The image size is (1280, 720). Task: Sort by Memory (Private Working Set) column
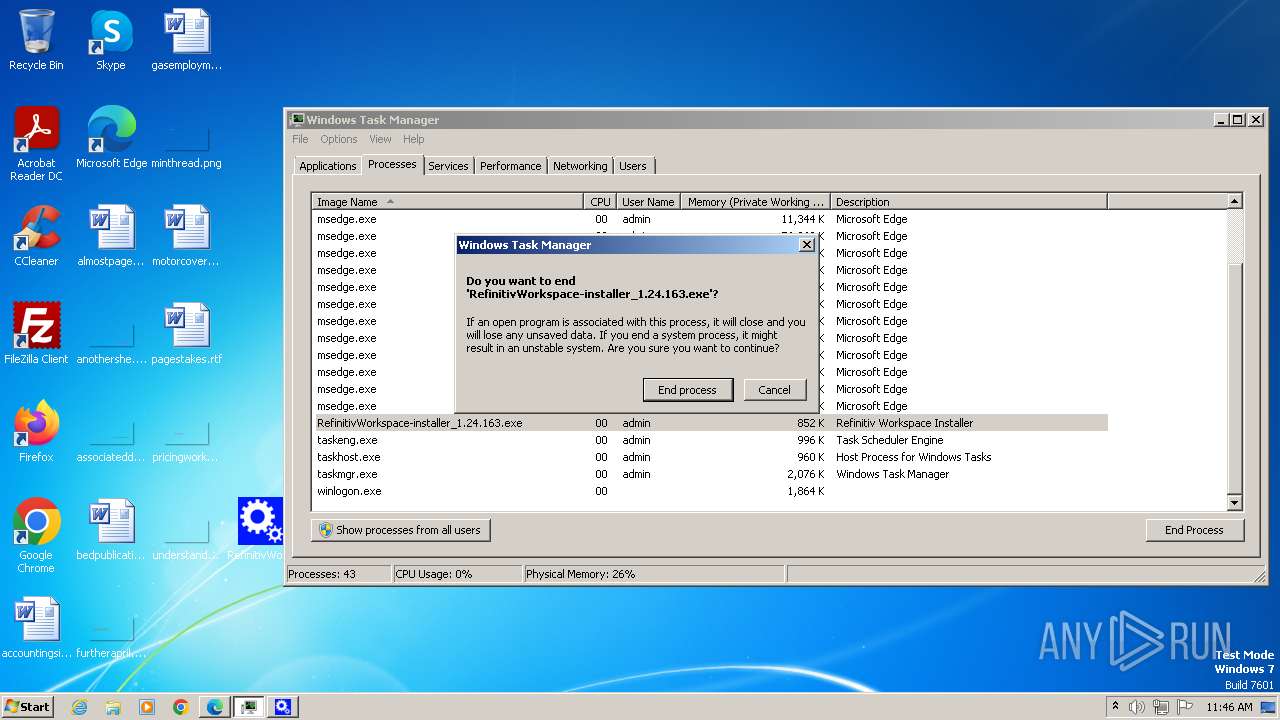pyautogui.click(x=755, y=202)
